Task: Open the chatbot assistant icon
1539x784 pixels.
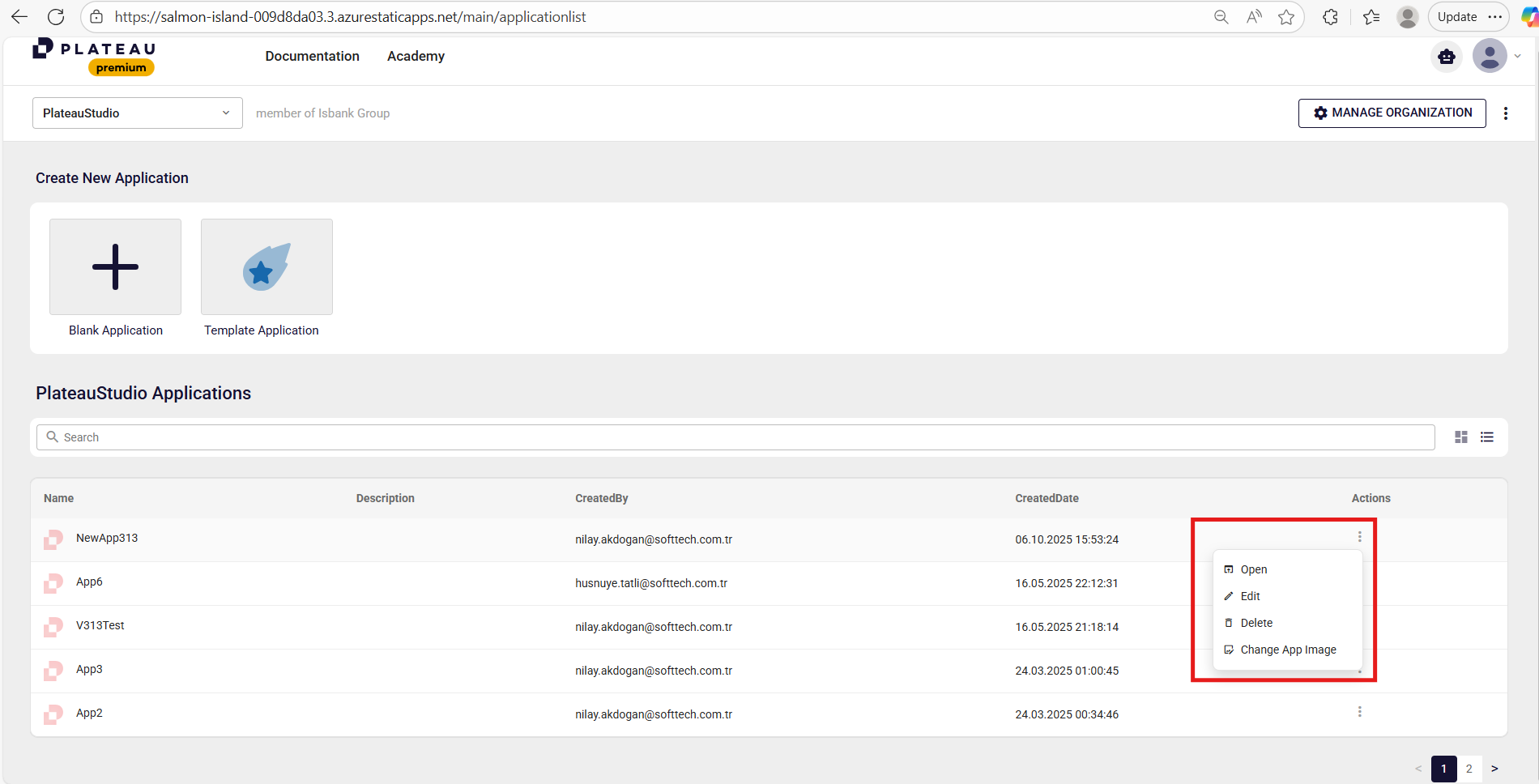Action: (1447, 57)
